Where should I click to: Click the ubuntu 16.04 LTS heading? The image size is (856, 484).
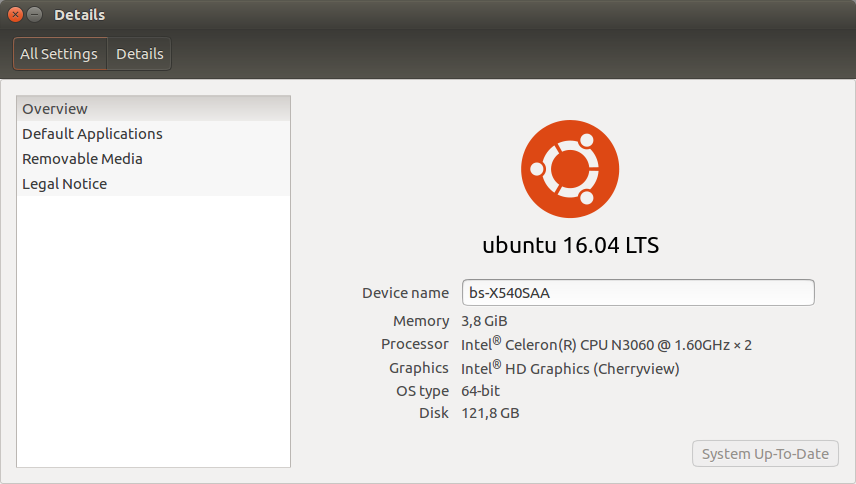tap(570, 246)
